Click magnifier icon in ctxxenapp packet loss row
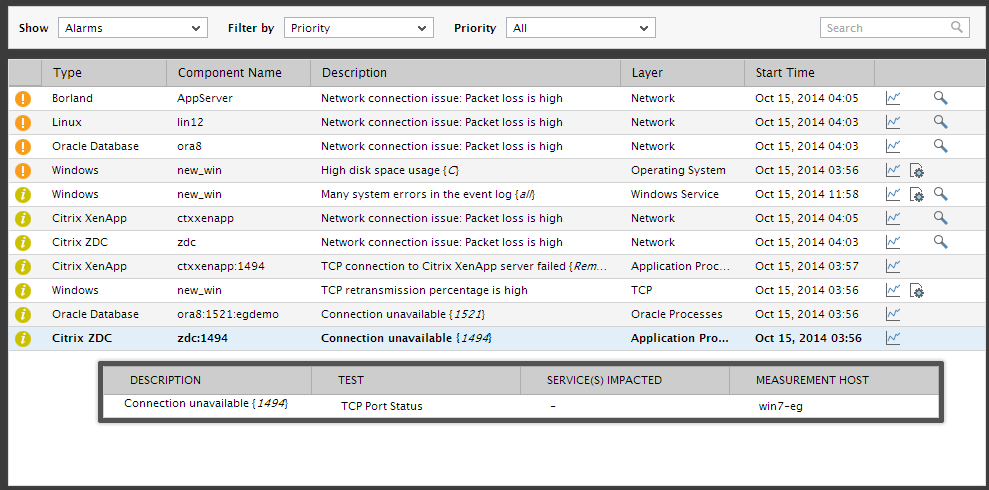989x490 pixels. pos(940,218)
